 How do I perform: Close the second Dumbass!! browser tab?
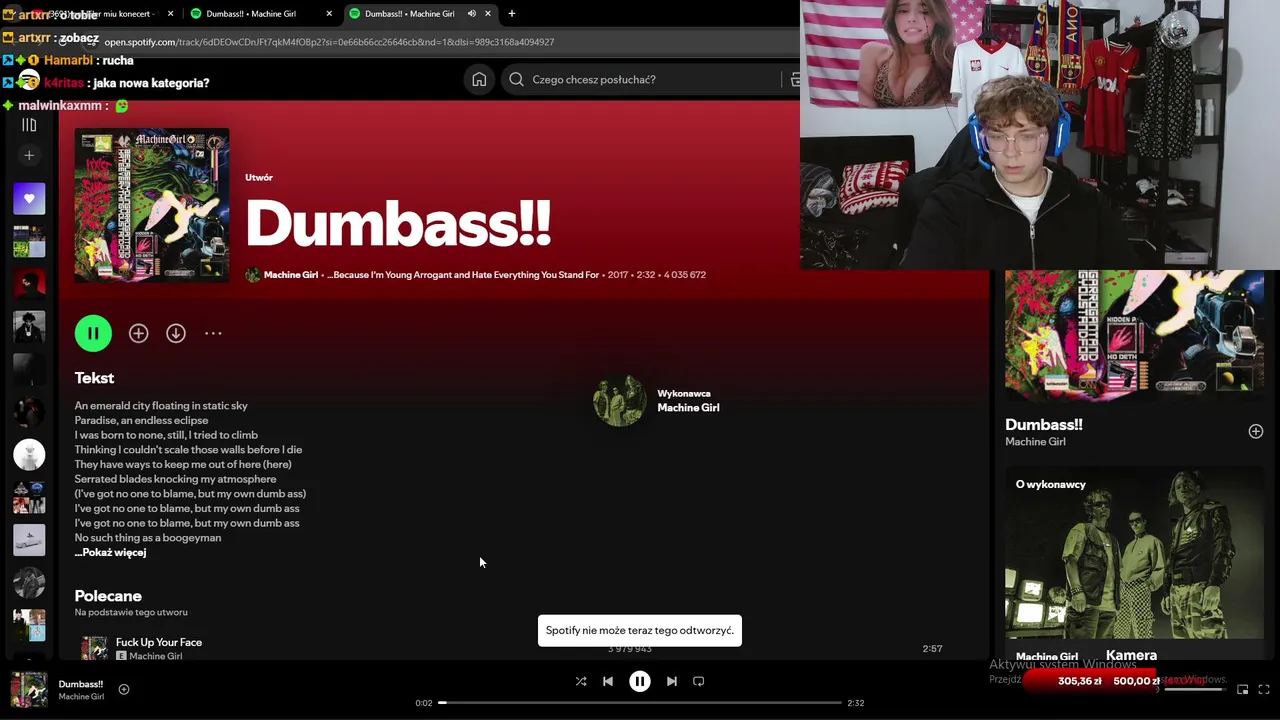coord(329,14)
